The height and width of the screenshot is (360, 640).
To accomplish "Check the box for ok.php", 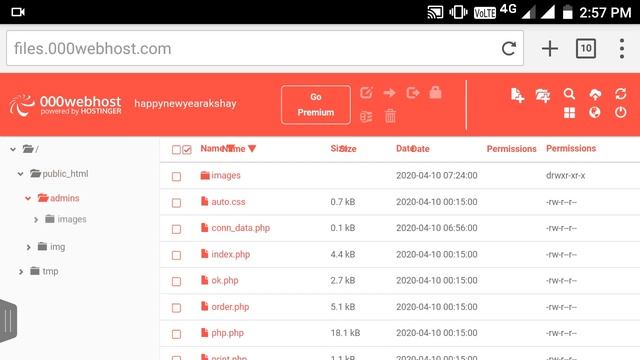I will pos(176,281).
